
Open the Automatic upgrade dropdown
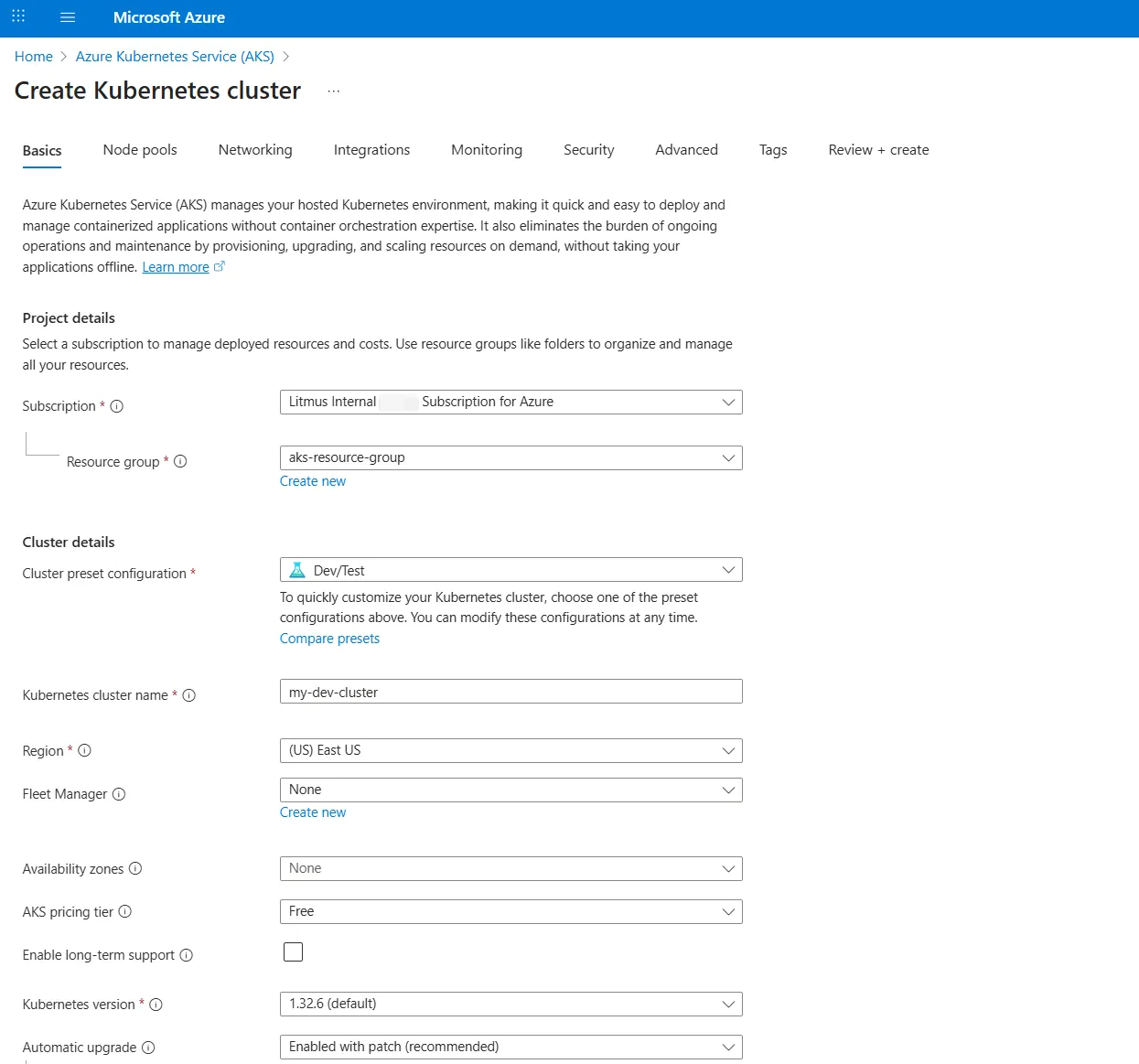[x=510, y=1048]
